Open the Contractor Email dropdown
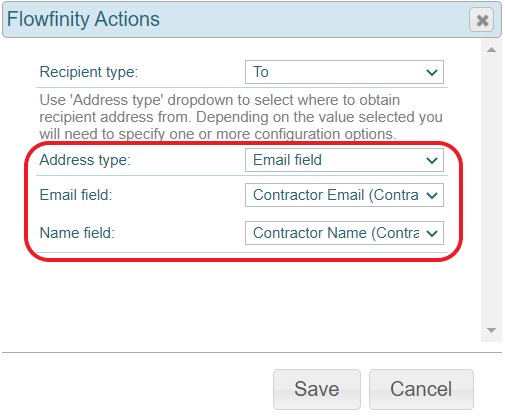Image resolution: width=505 pixels, height=420 pixels. coord(344,195)
